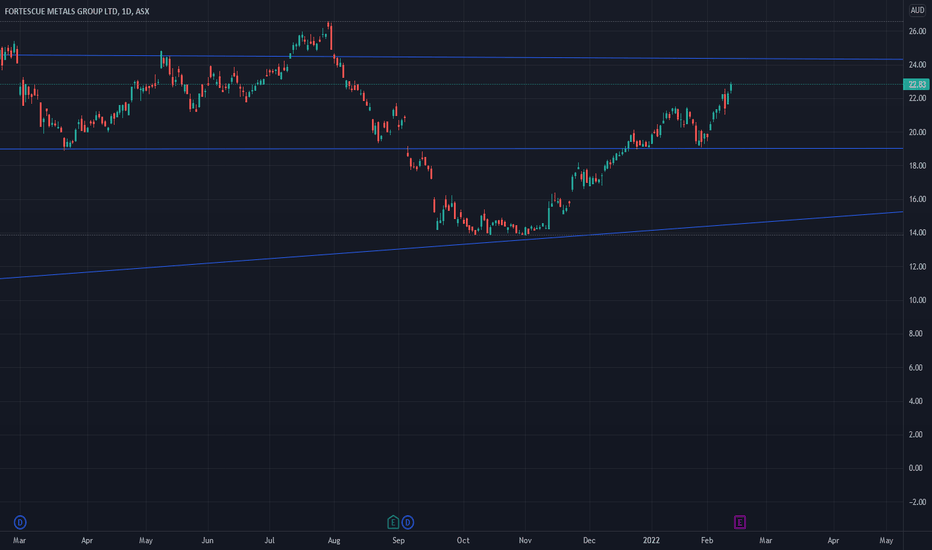Open the green earnings marker near Sep
The width and height of the screenshot is (932, 550).
click(393, 523)
